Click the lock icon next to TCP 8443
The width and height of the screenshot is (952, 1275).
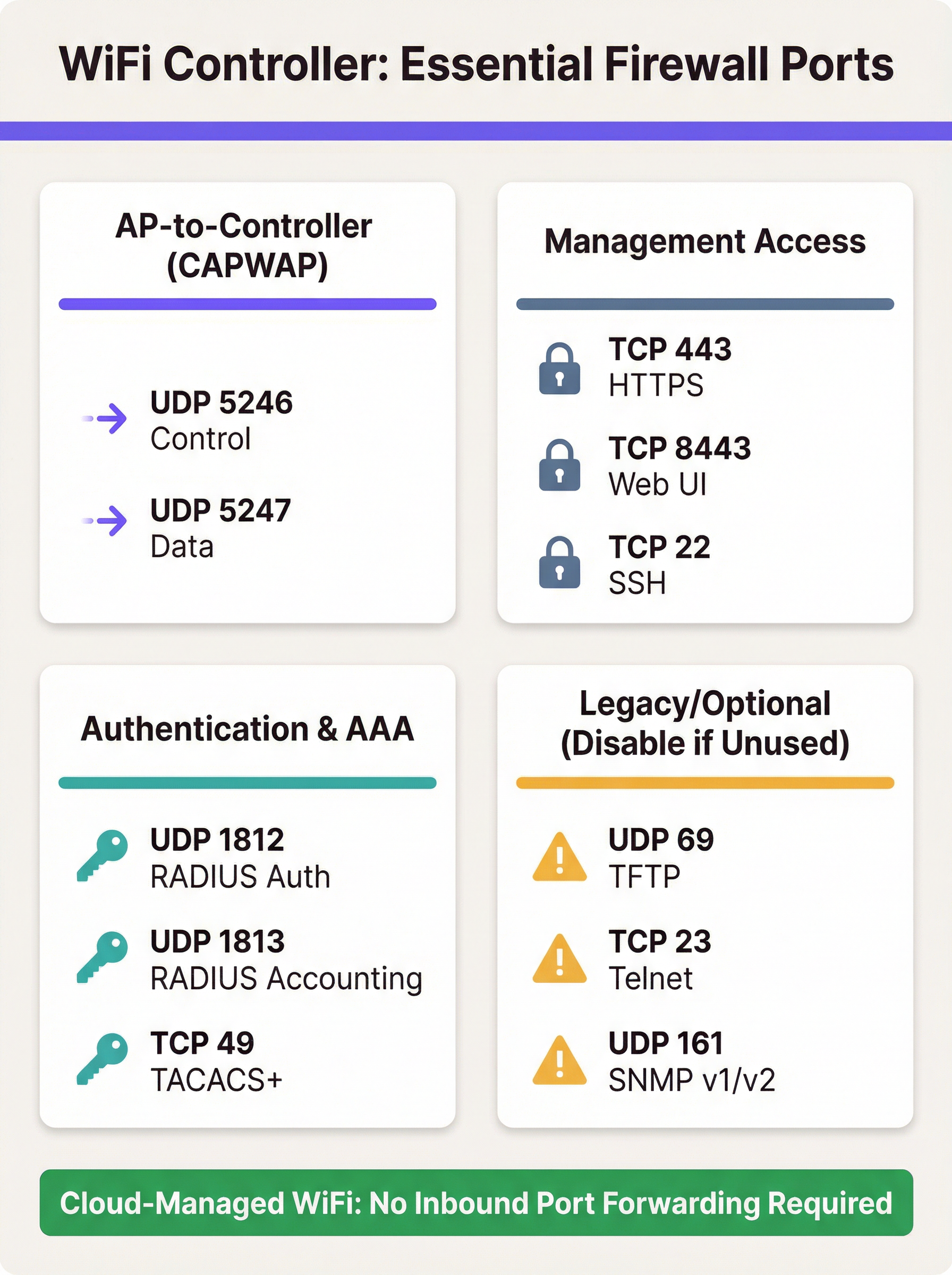point(559,465)
